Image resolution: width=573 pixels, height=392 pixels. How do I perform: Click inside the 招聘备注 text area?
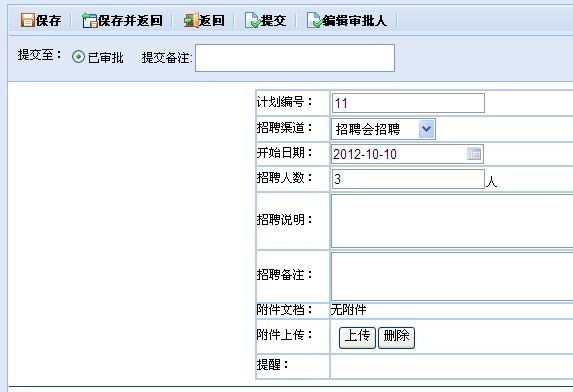(x=452, y=277)
